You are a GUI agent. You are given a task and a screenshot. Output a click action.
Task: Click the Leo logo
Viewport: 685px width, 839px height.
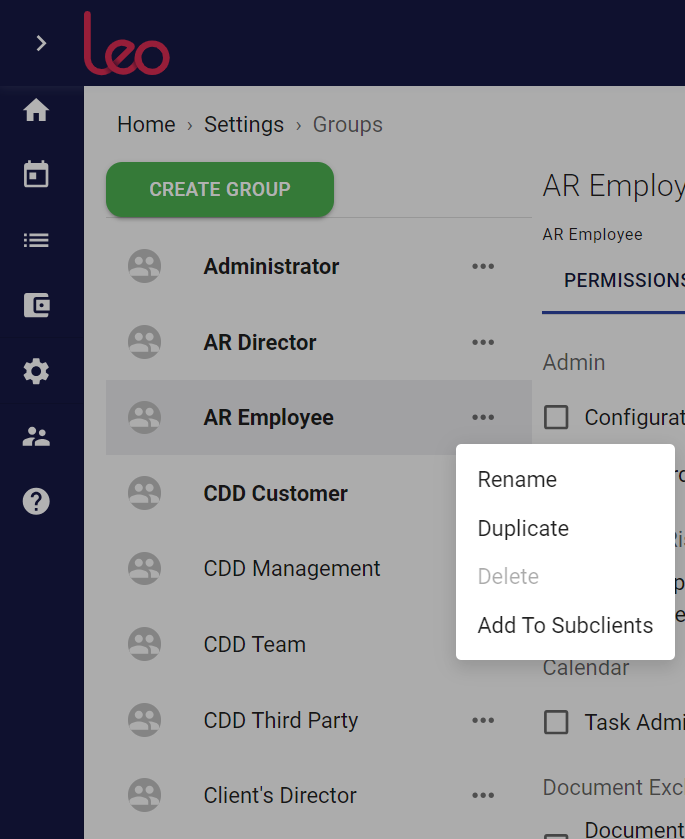[x=126, y=43]
